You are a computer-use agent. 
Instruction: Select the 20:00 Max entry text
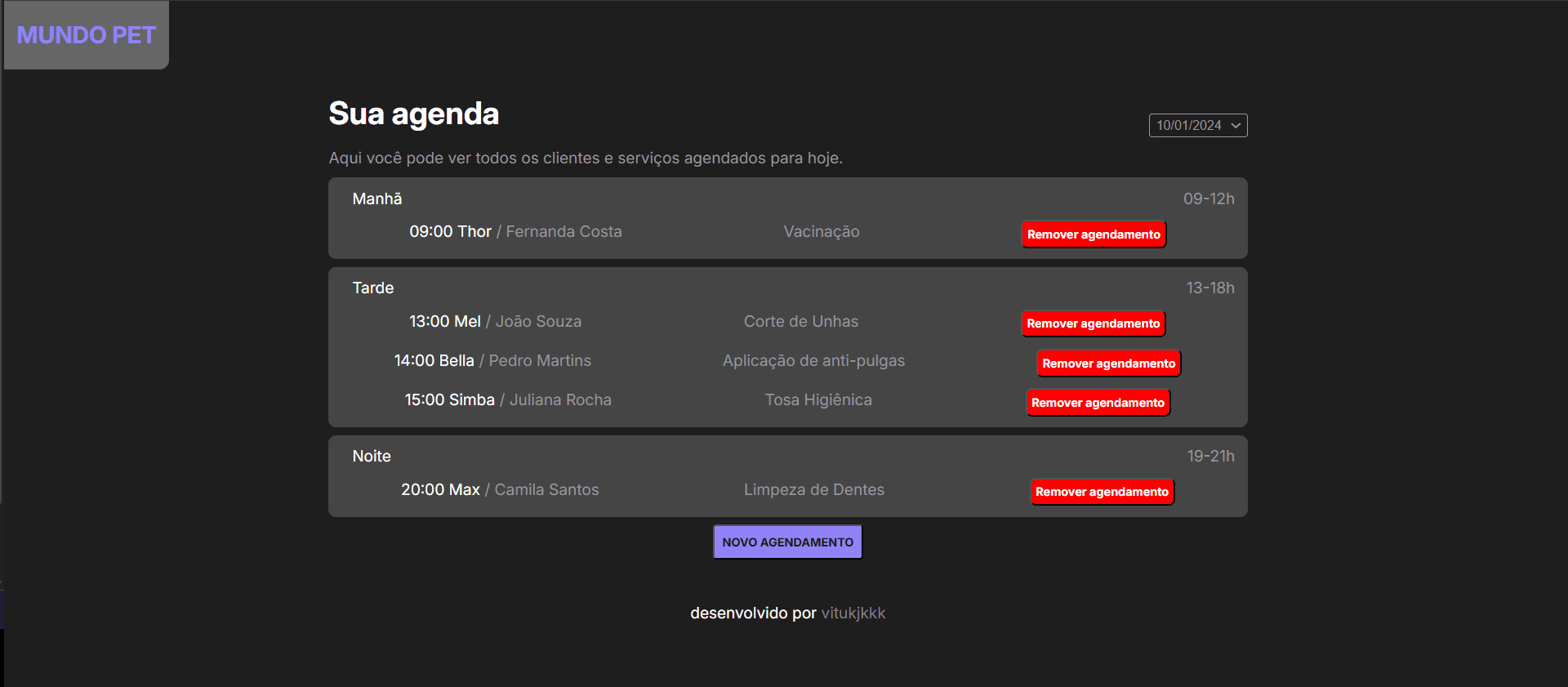click(440, 489)
